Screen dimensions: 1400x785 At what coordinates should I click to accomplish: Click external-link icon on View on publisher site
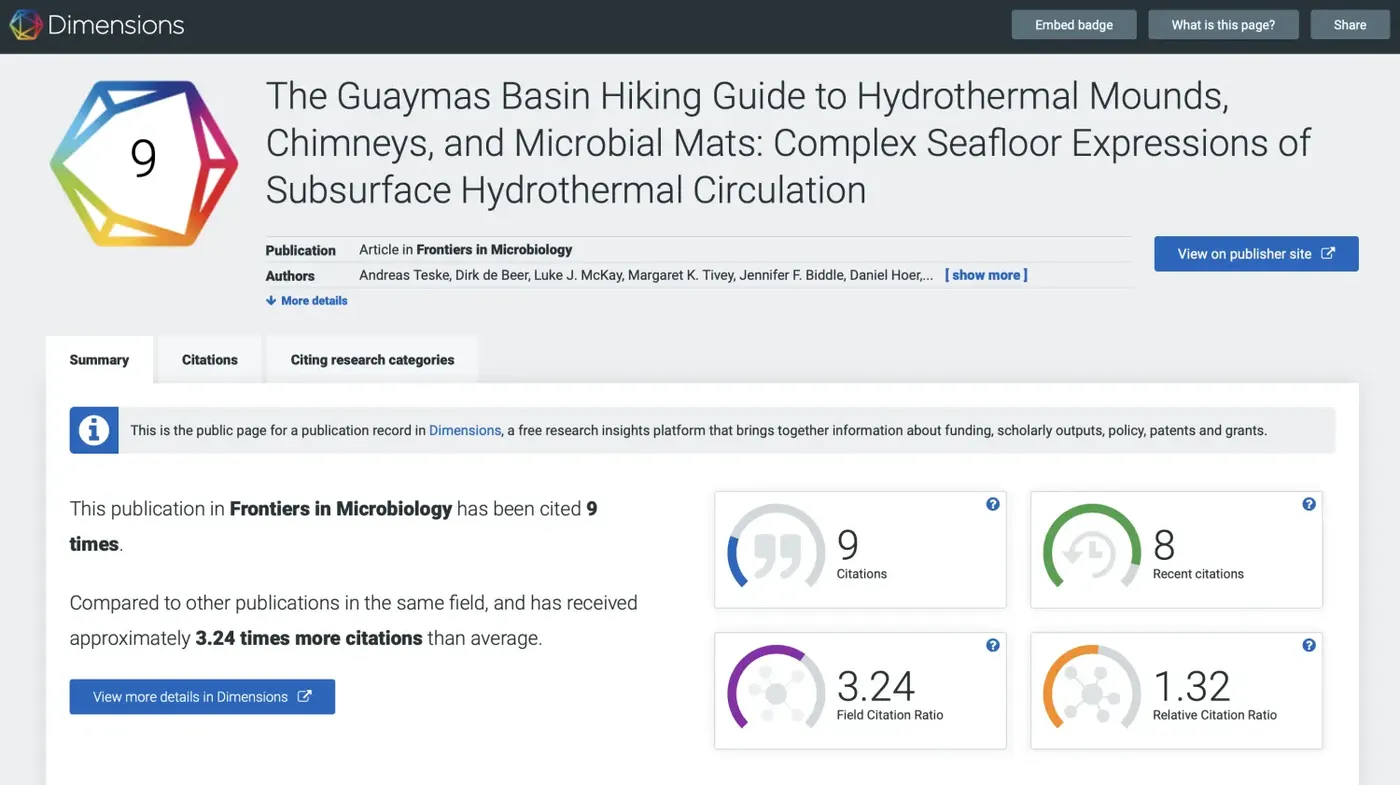click(x=1328, y=253)
